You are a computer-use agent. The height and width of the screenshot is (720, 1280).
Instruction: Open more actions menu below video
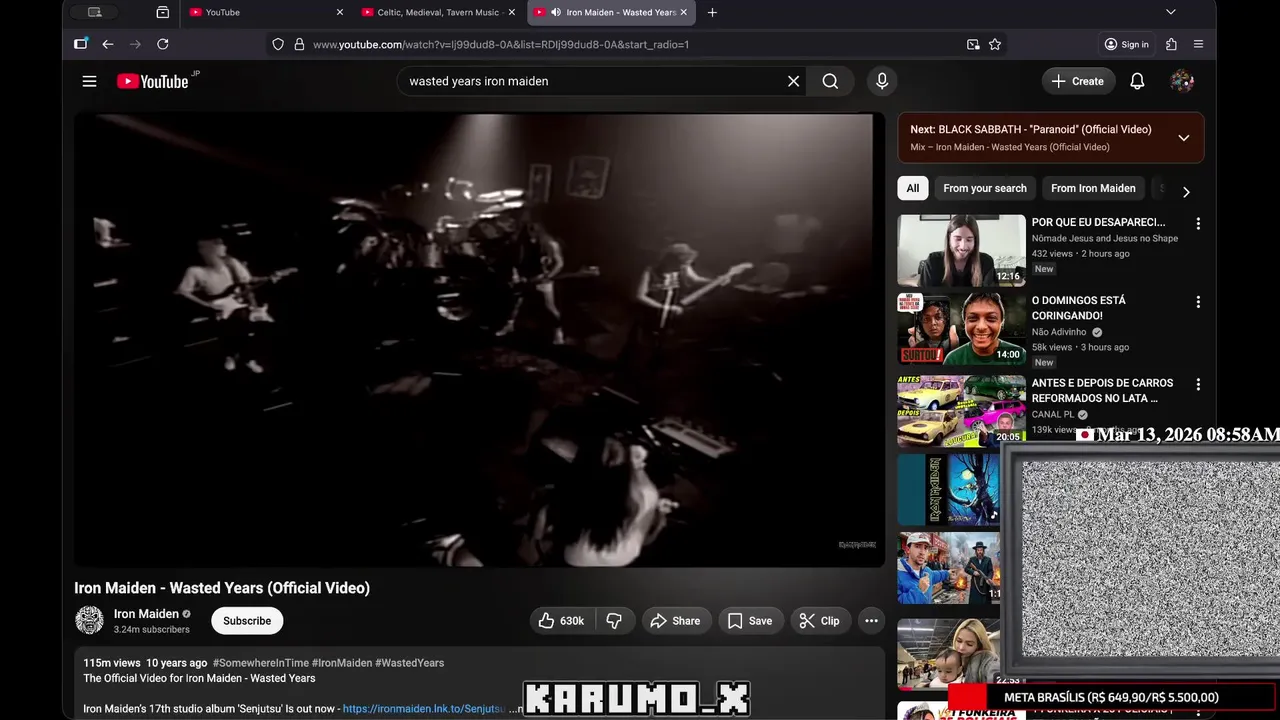pyautogui.click(x=871, y=621)
